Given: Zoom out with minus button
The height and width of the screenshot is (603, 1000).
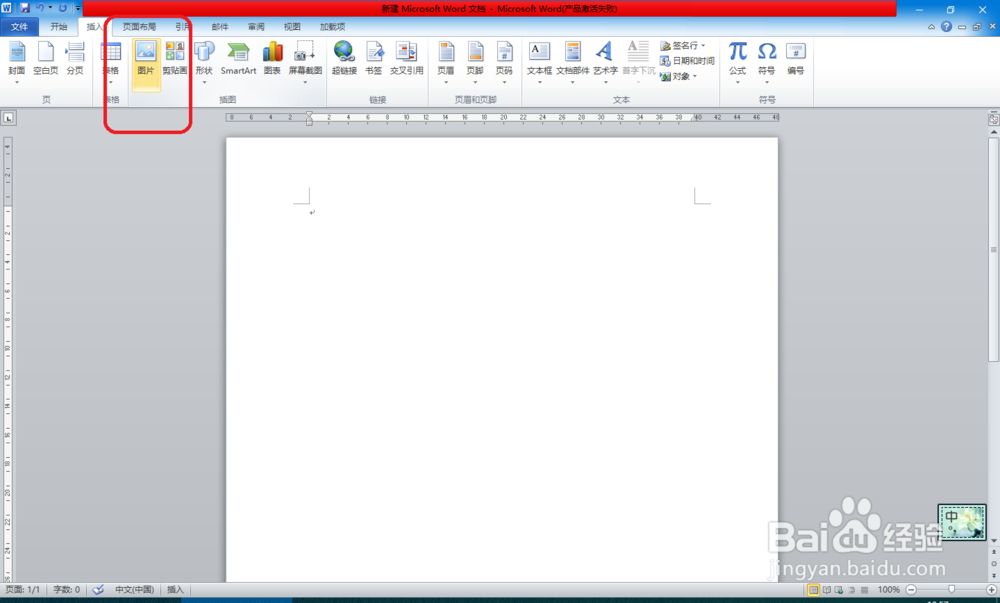Looking at the screenshot, I should [x=911, y=590].
